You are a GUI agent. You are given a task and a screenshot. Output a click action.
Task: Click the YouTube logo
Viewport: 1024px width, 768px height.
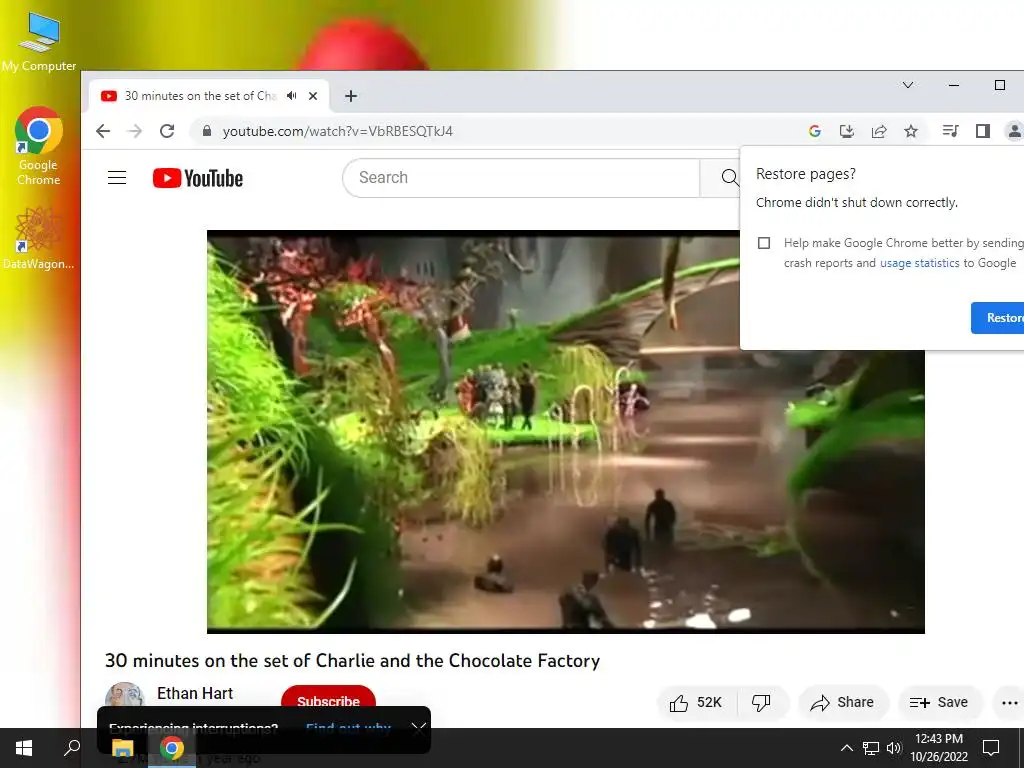point(198,178)
